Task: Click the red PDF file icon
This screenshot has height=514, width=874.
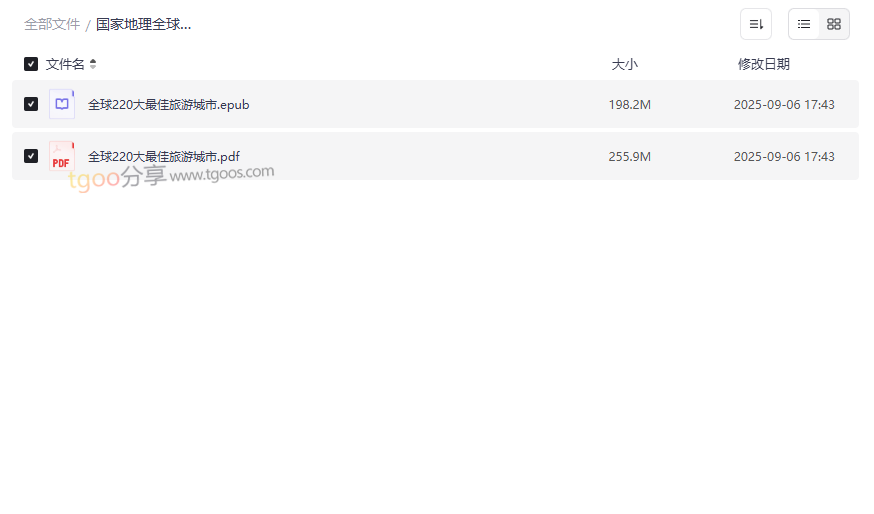Action: coord(62,156)
